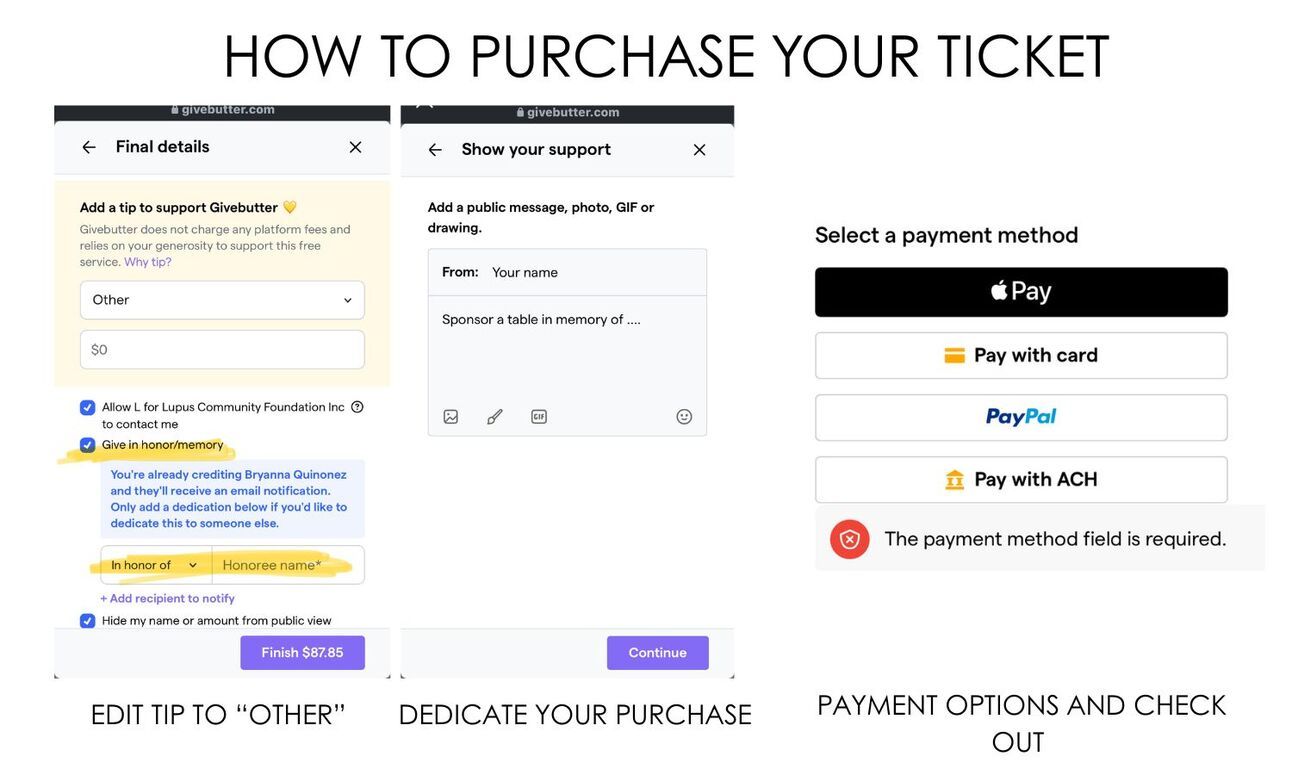Choose Apple Pay payment method
1292x775 pixels.
pos(1021,292)
